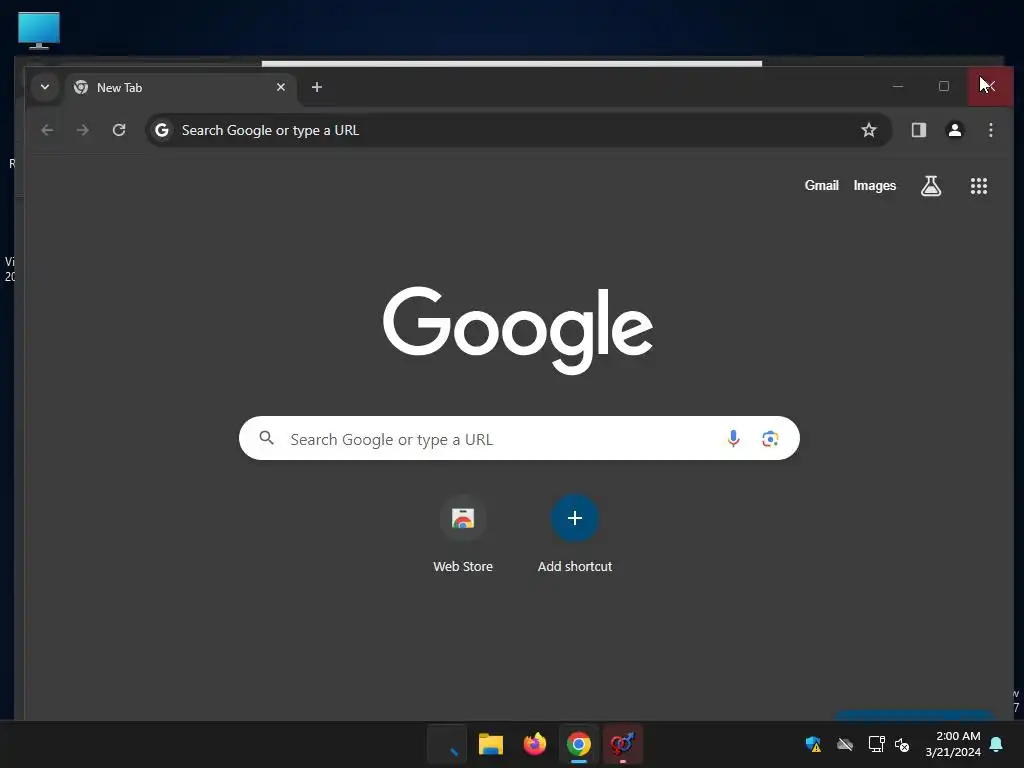Click the magnifier icon in the search box

point(266,438)
